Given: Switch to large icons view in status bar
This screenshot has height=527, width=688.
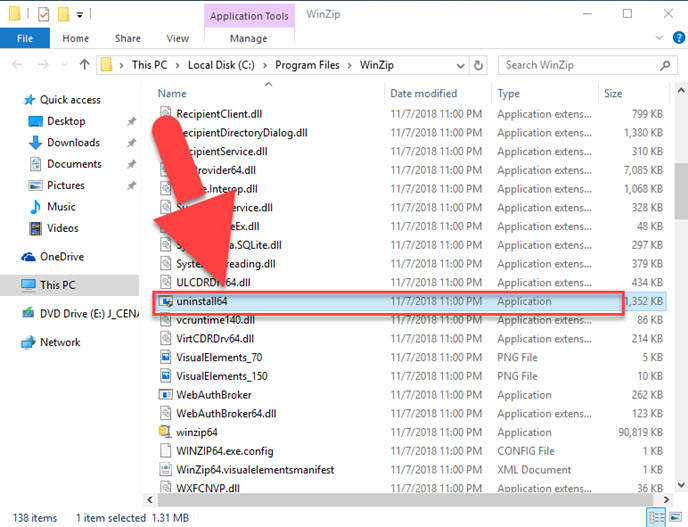Looking at the screenshot, I should coord(676,518).
